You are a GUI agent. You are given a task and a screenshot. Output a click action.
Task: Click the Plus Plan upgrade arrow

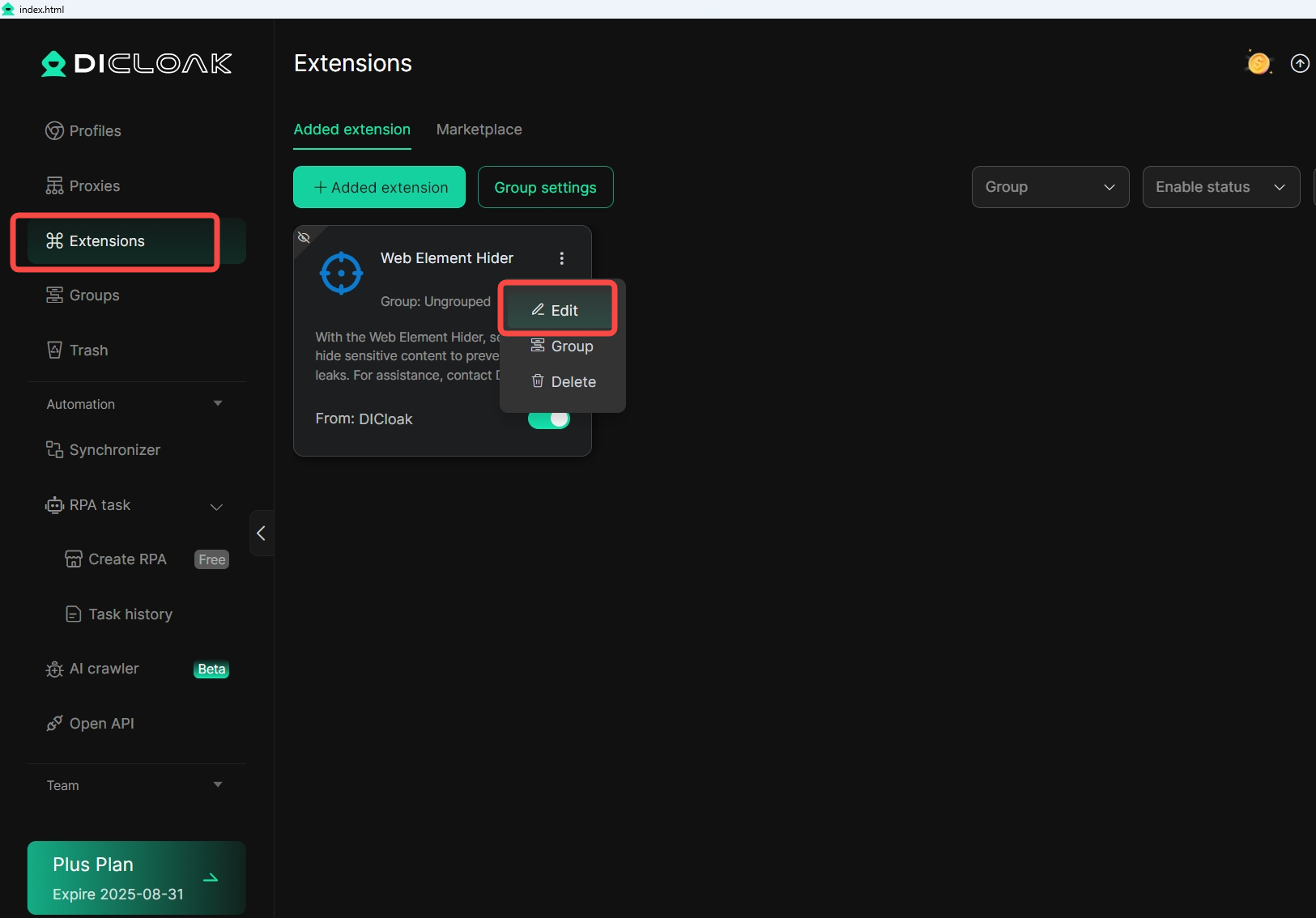tap(211, 878)
